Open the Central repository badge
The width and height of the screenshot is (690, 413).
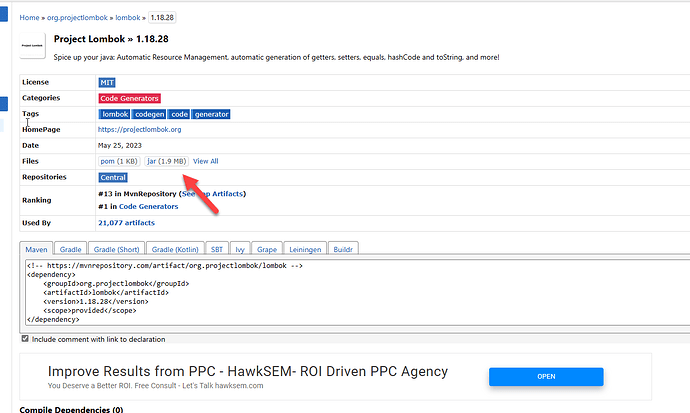point(113,177)
